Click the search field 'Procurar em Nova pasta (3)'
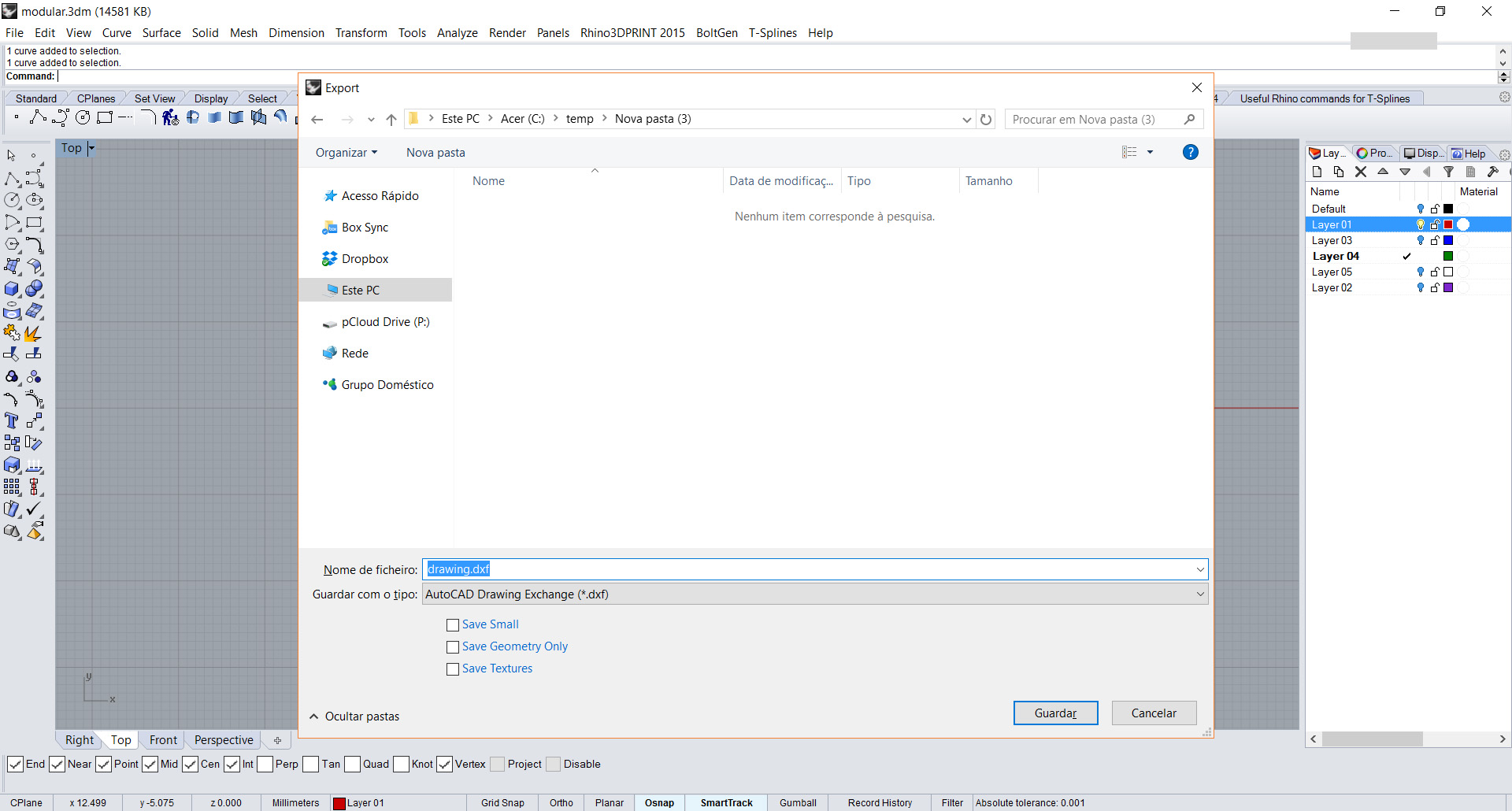This screenshot has width=1512, height=811. 1104,120
